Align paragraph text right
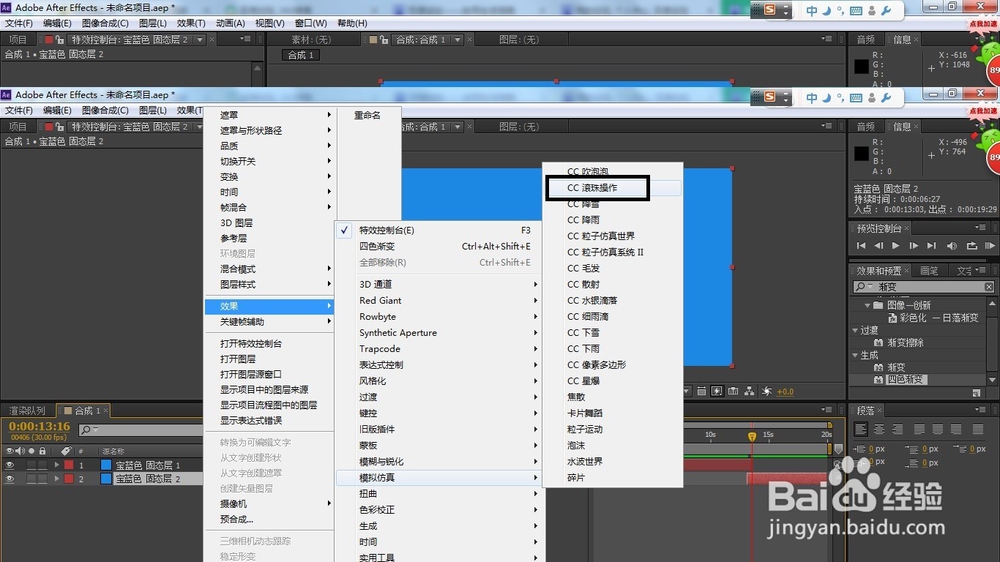 897,429
